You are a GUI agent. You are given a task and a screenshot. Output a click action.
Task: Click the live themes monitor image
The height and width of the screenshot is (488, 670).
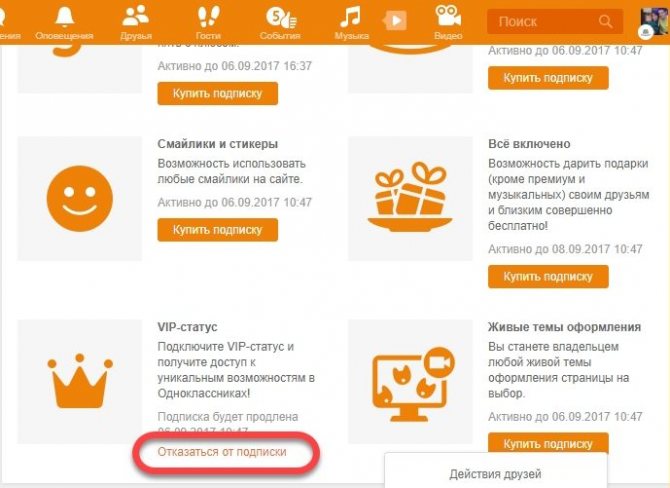pos(410,382)
